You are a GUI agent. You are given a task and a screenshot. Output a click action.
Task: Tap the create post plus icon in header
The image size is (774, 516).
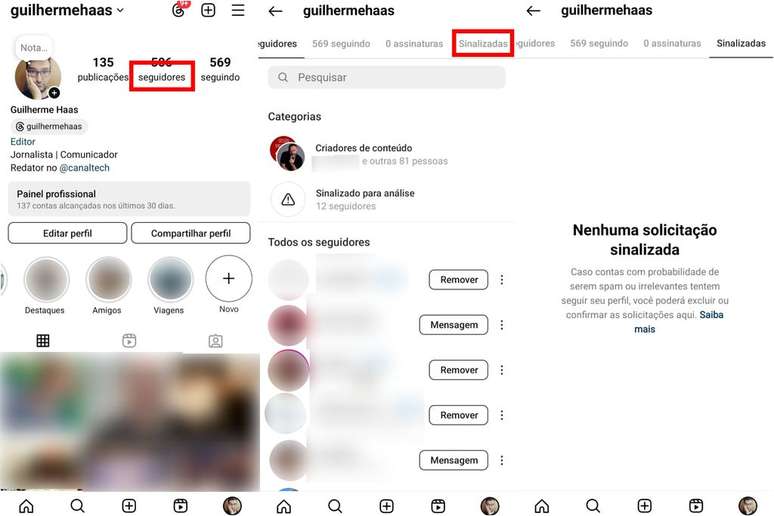tap(208, 10)
